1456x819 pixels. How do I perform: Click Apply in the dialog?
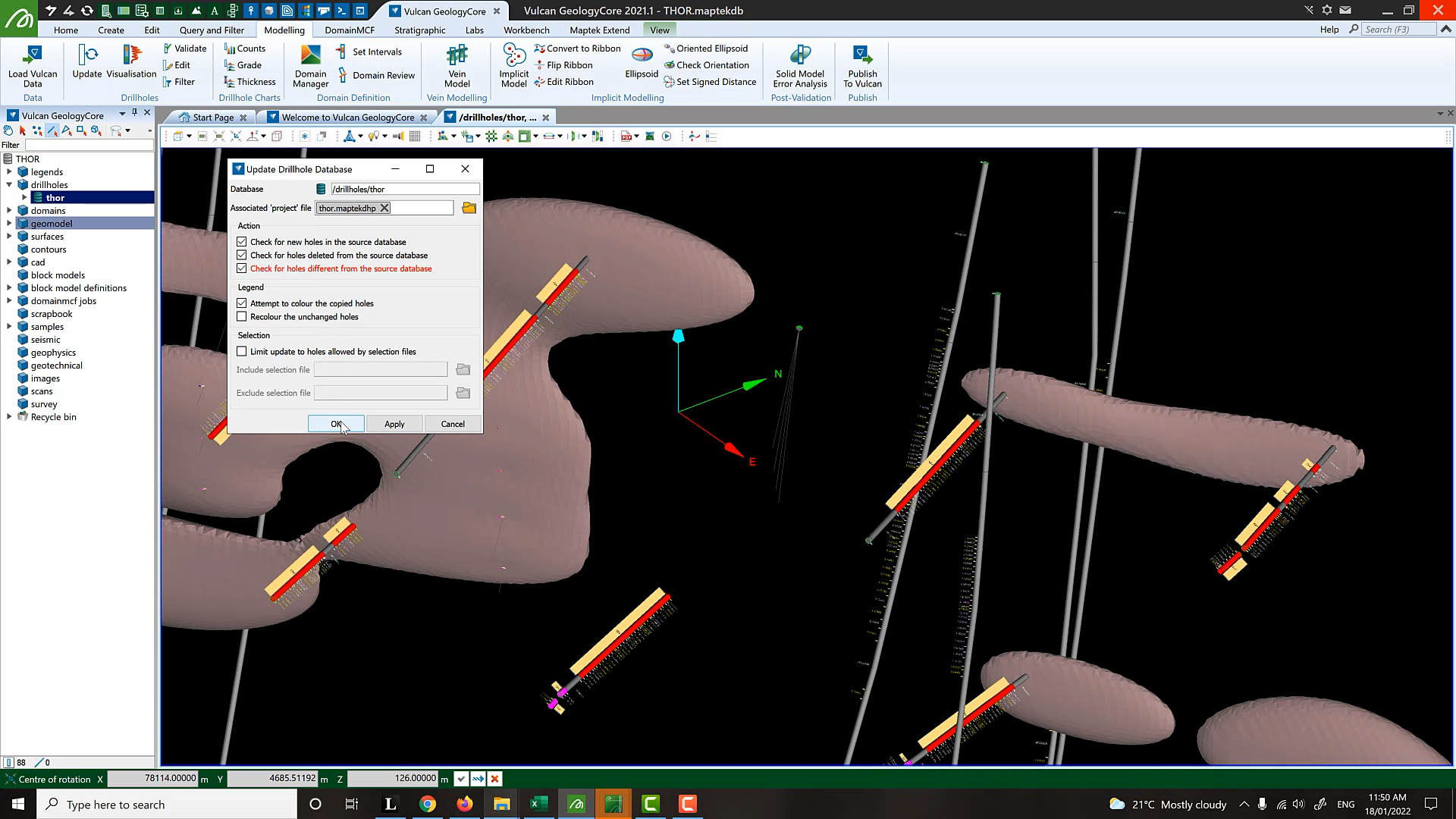[394, 424]
